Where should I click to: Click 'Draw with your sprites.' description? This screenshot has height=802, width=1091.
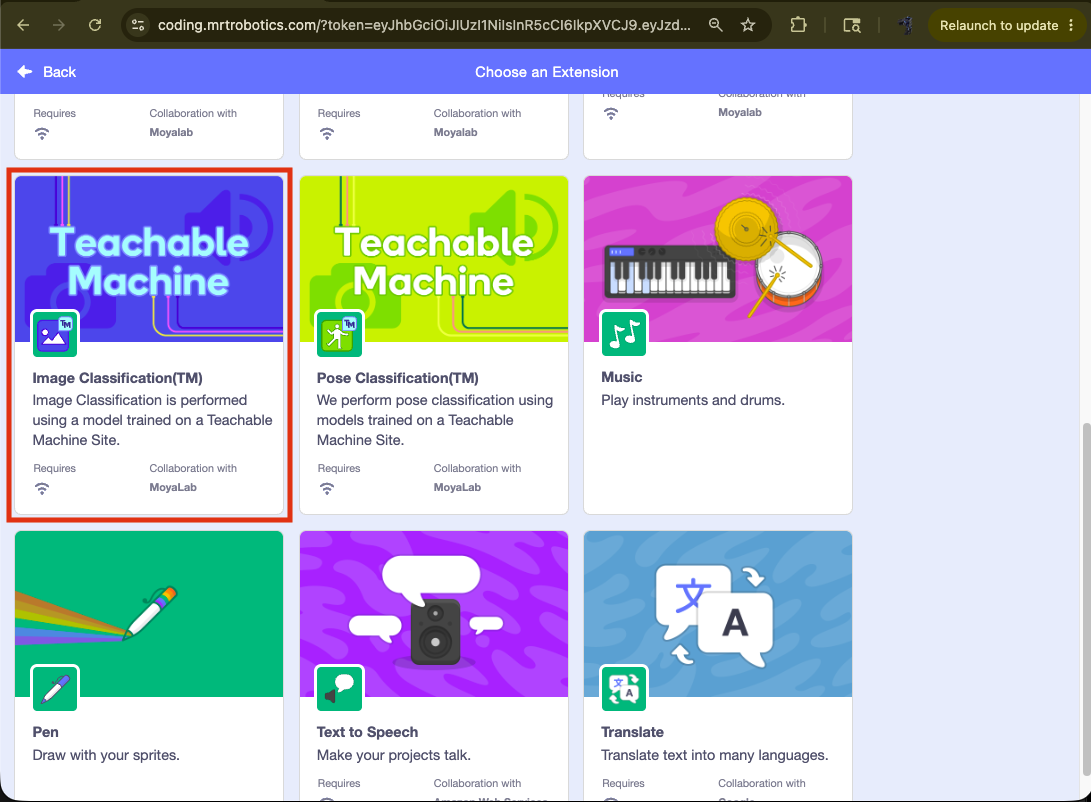[106, 755]
